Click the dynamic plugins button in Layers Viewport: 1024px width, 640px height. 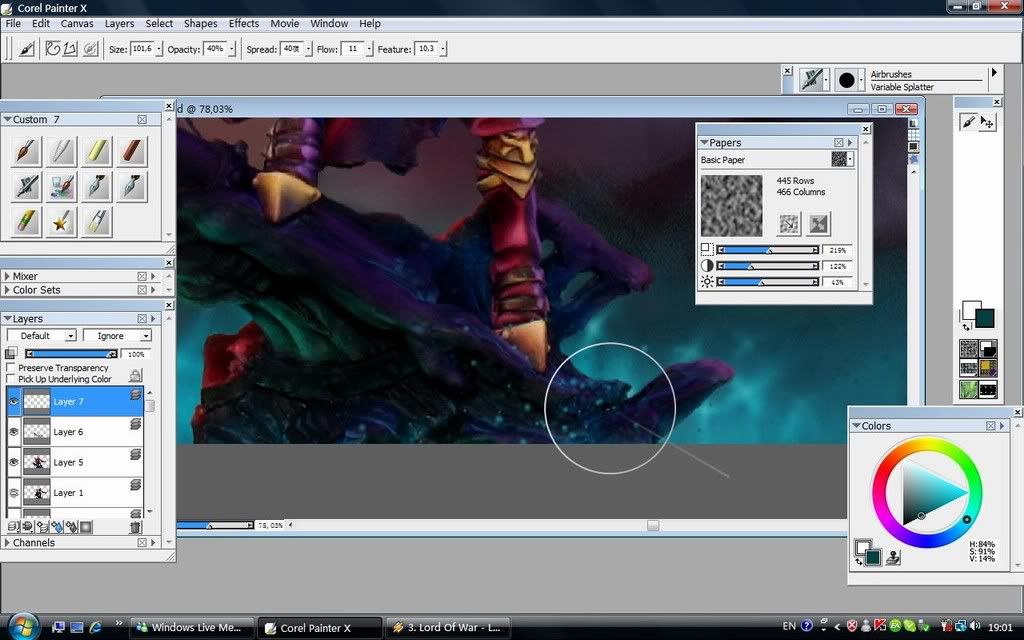[x=27, y=526]
